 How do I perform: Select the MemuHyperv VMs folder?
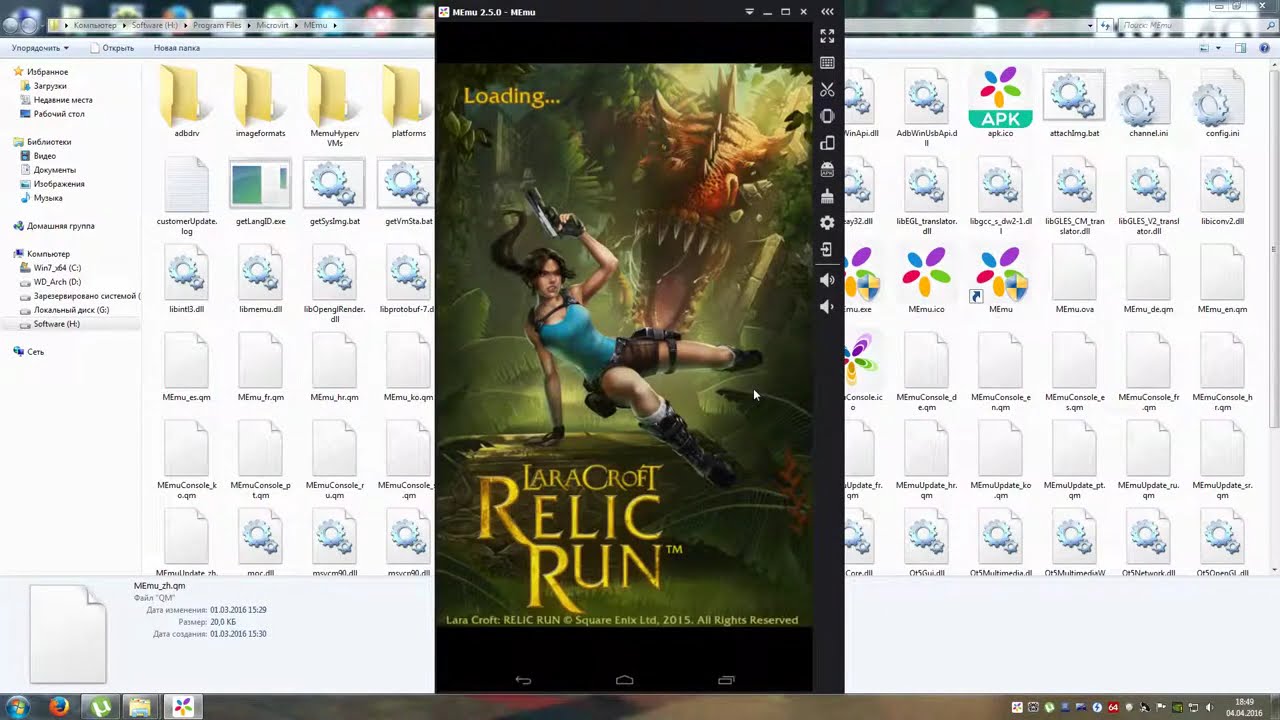(334, 108)
